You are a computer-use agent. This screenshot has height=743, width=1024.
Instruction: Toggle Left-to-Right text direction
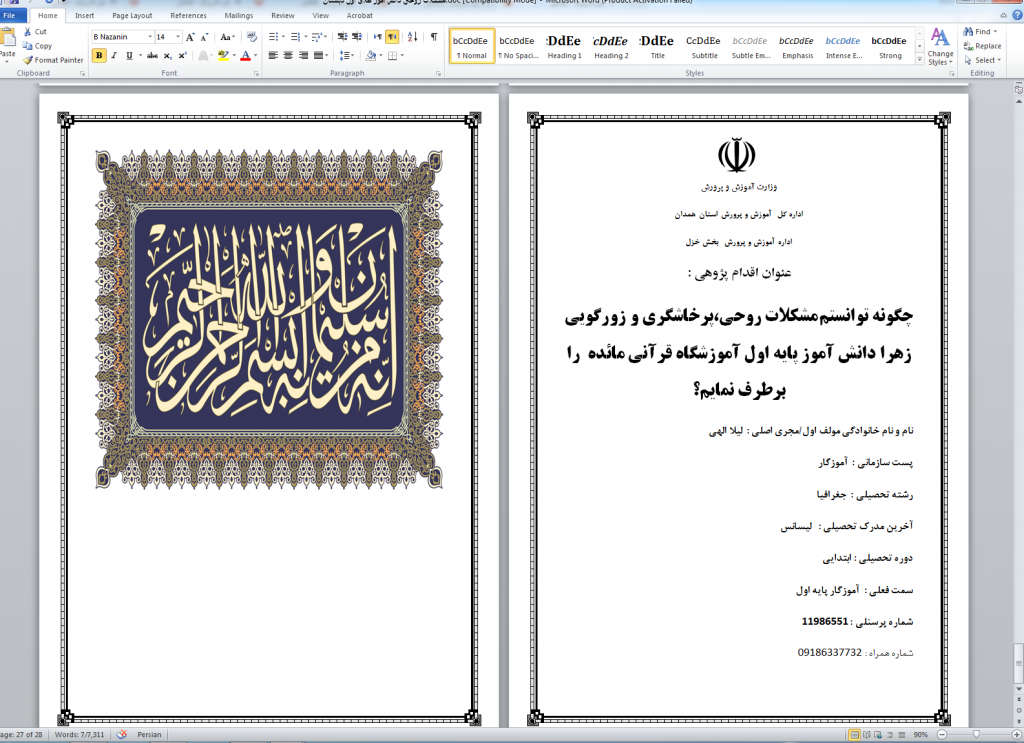coord(377,37)
